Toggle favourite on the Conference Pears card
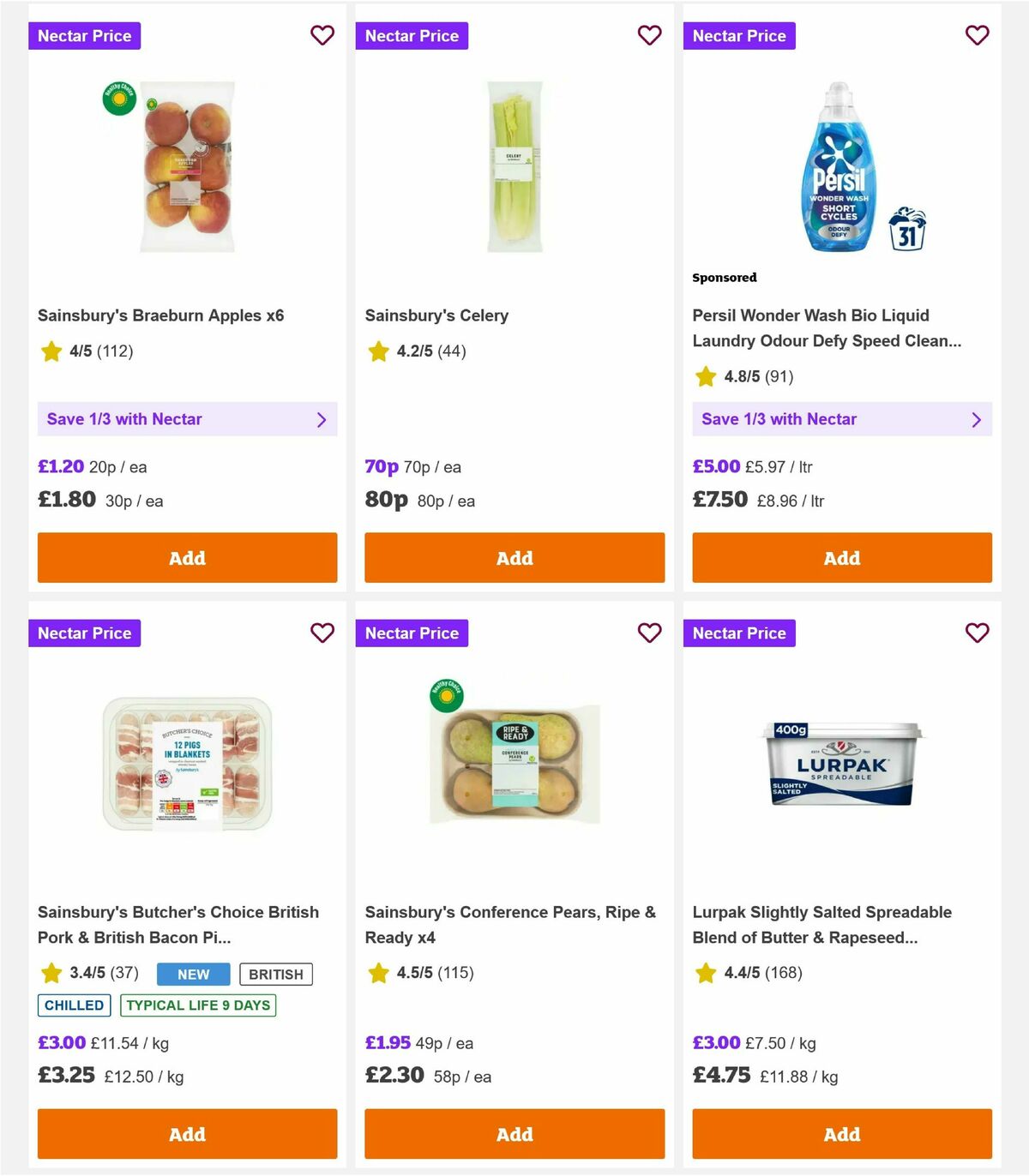 649,633
